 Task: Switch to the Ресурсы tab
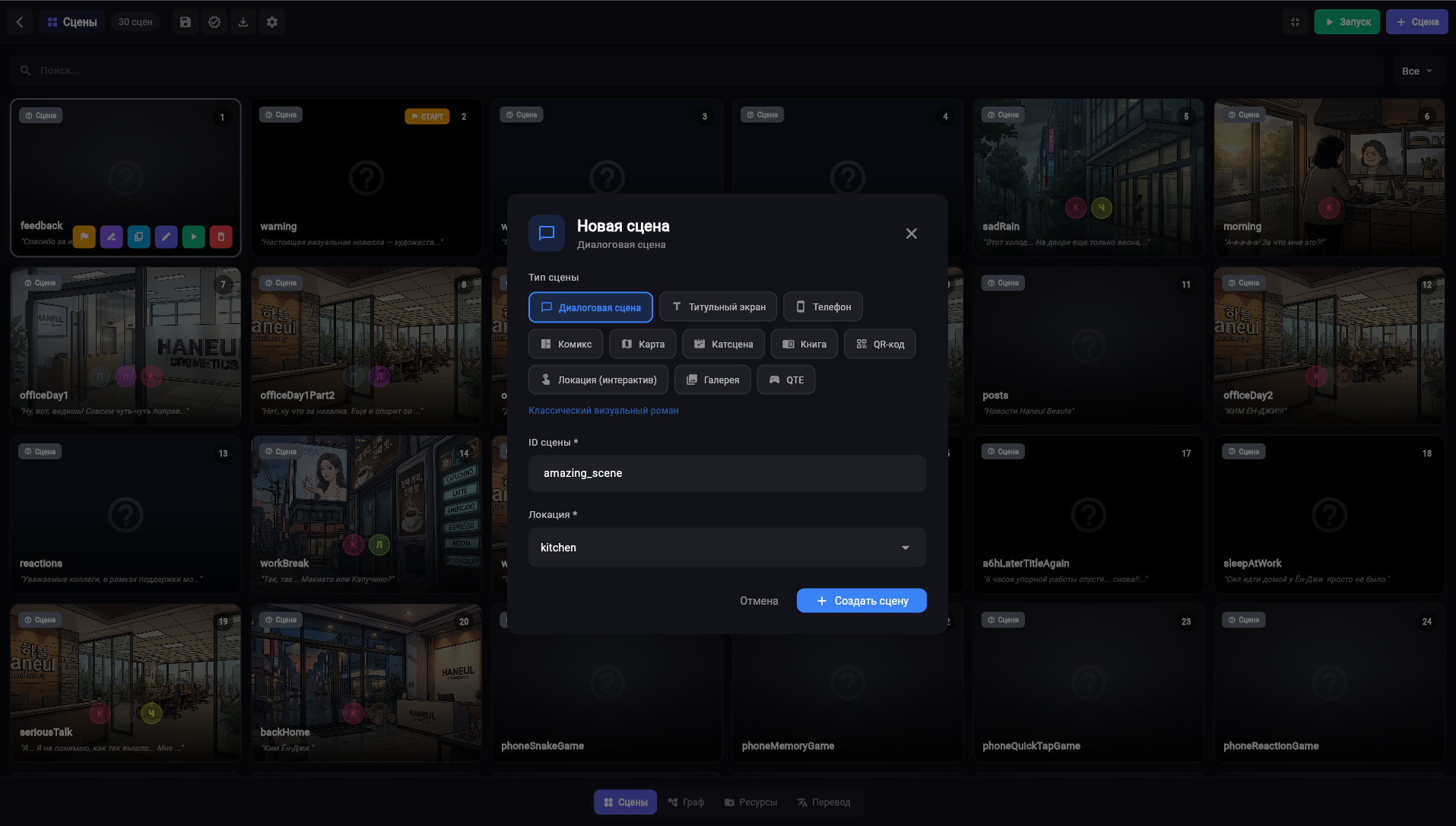pyautogui.click(x=750, y=802)
